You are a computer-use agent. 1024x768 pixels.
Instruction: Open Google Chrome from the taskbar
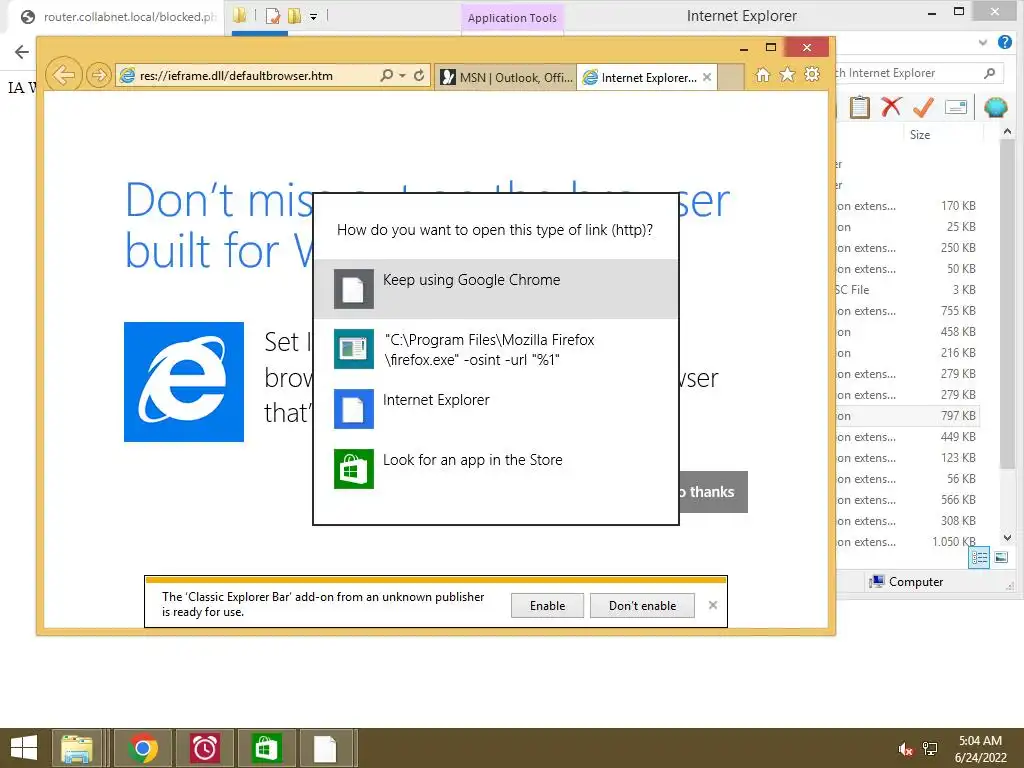(x=143, y=748)
